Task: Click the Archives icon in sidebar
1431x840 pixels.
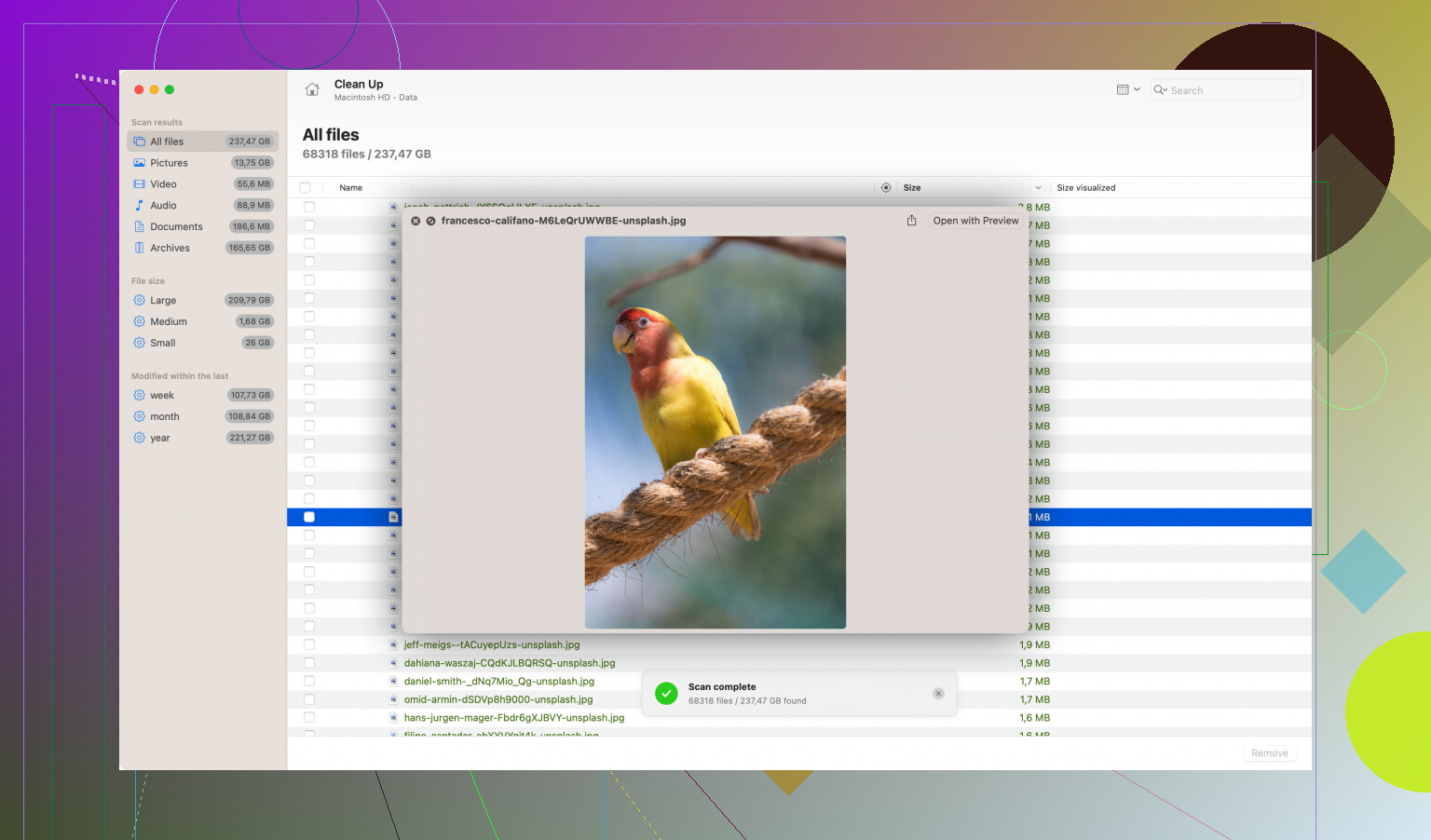Action: (139, 248)
